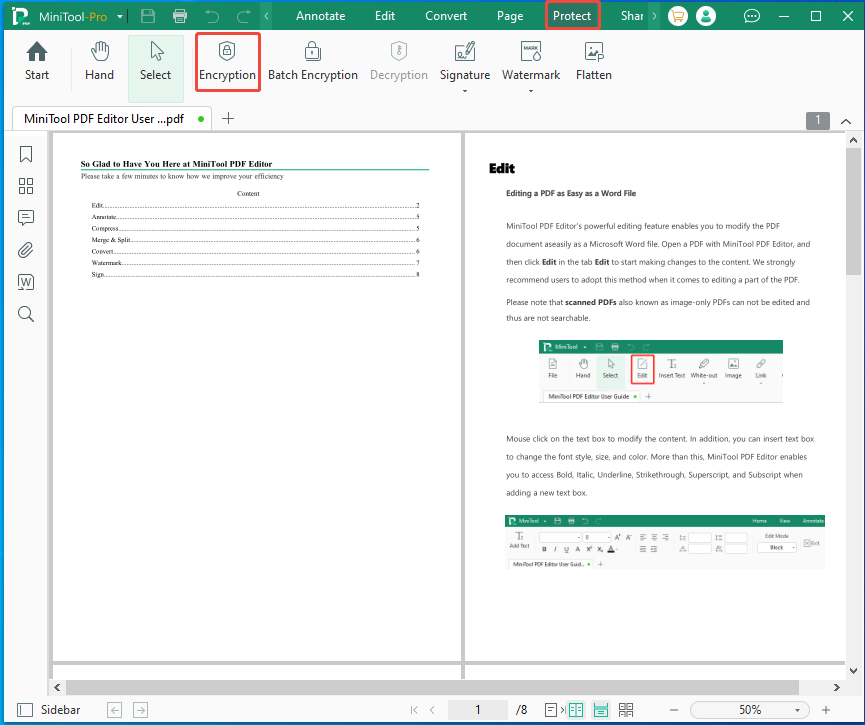
Task: Switch to single page view
Action: 551,710
